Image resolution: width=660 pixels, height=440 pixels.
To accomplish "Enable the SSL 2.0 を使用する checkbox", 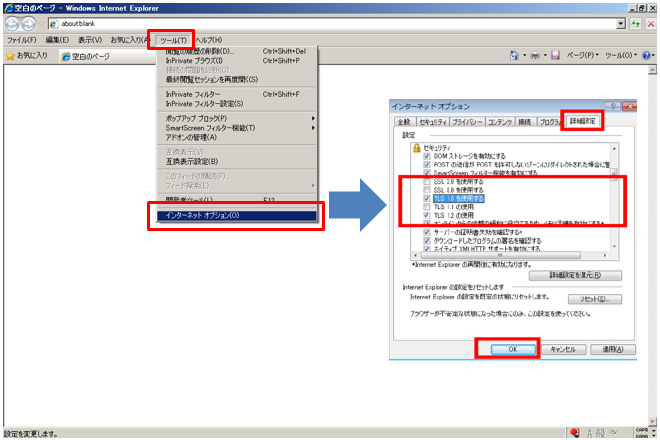I will [427, 181].
